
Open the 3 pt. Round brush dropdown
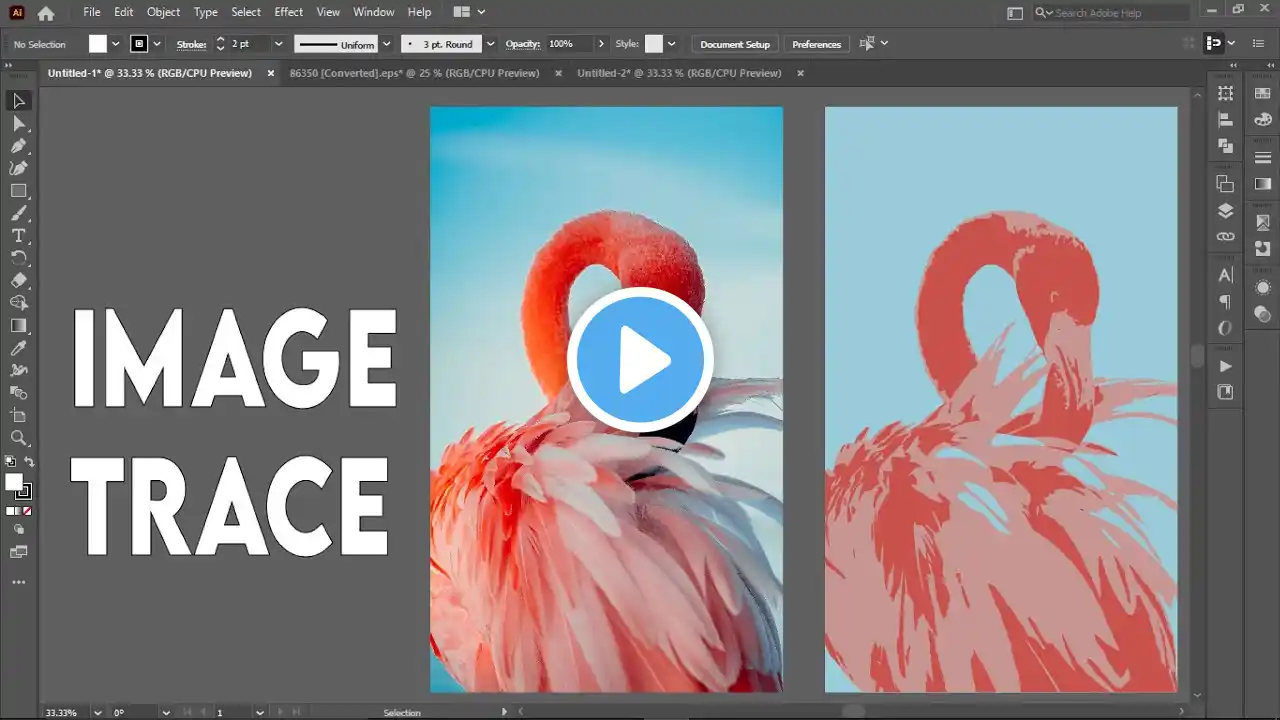tap(490, 44)
